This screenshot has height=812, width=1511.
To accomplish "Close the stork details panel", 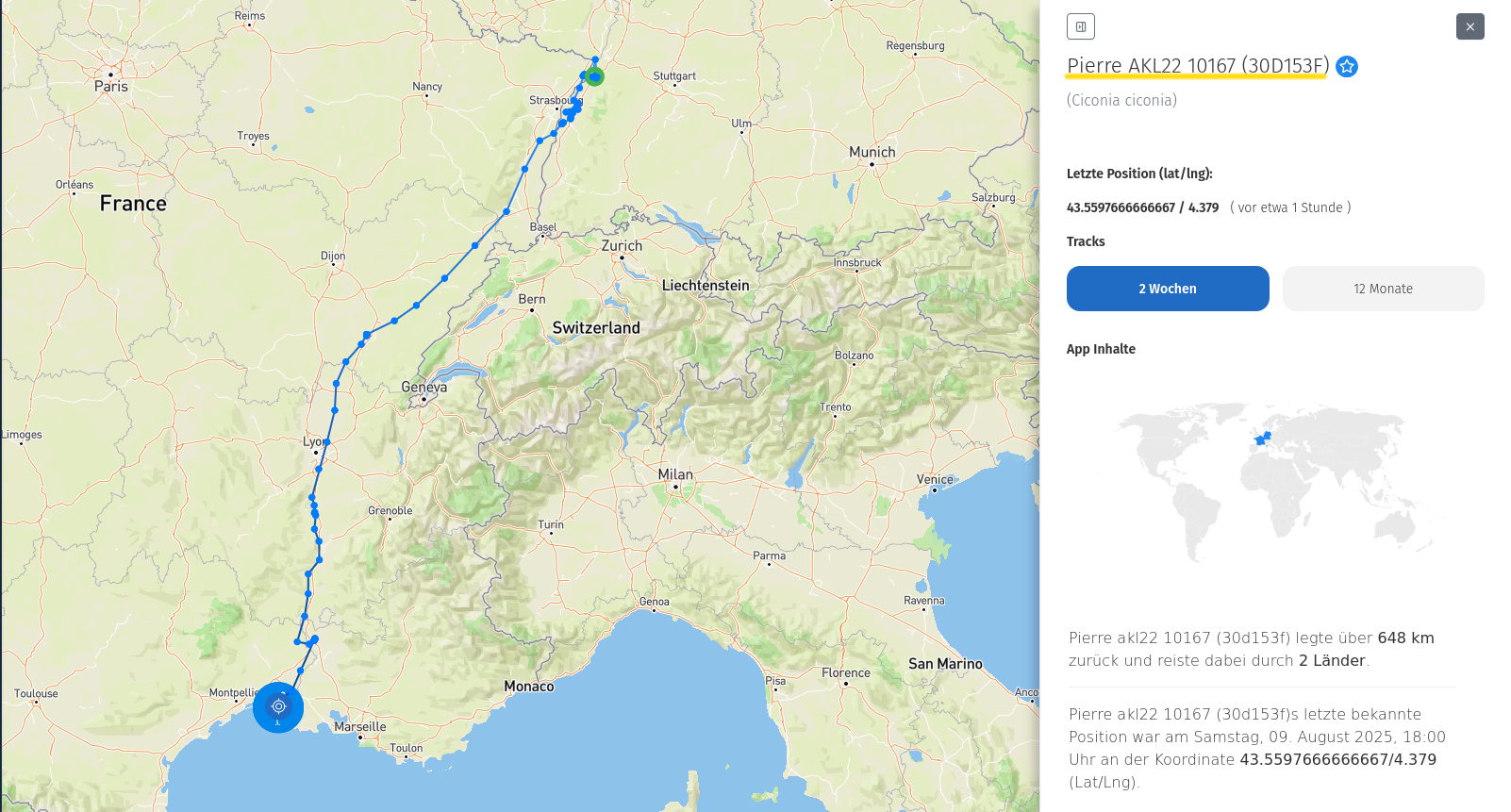I will pos(1469,26).
